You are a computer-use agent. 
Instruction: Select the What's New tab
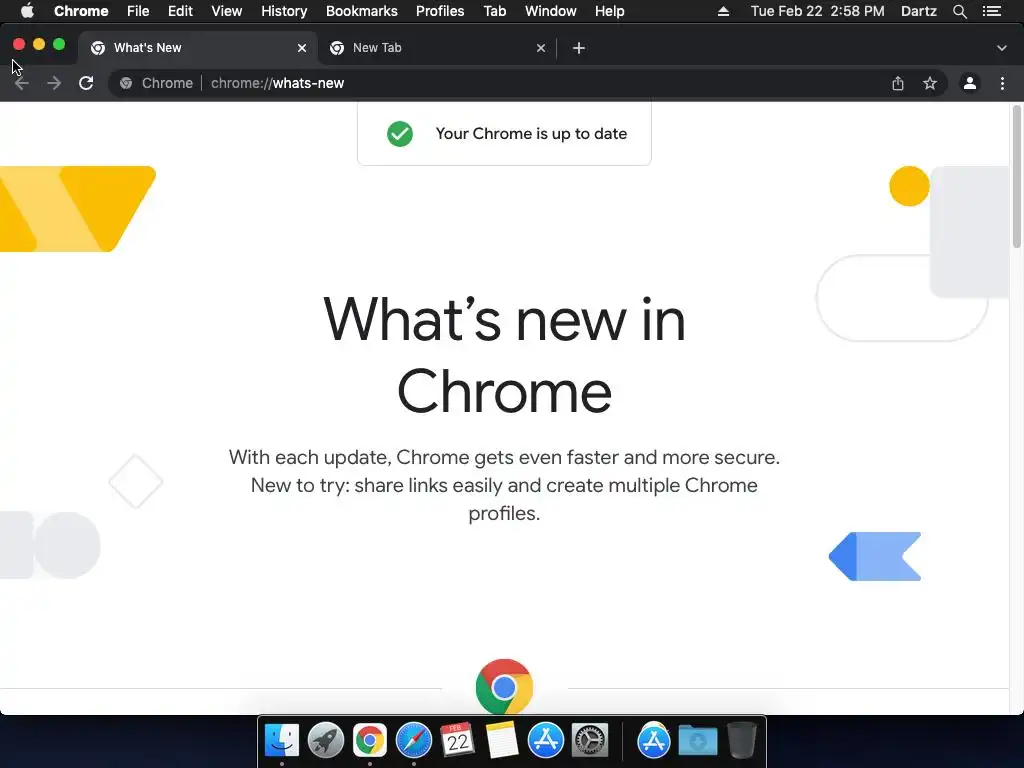pyautogui.click(x=198, y=48)
